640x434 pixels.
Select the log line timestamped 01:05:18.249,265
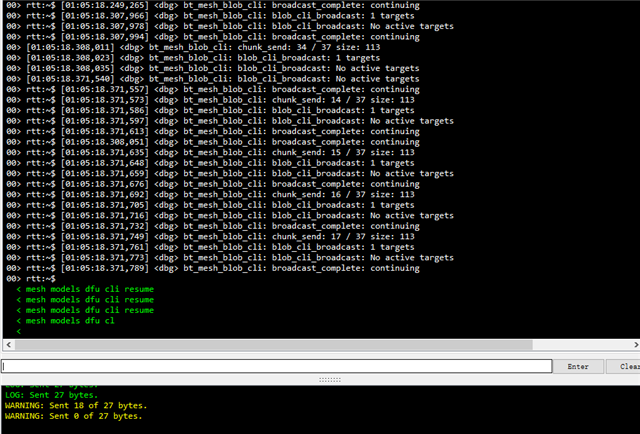point(213,5)
